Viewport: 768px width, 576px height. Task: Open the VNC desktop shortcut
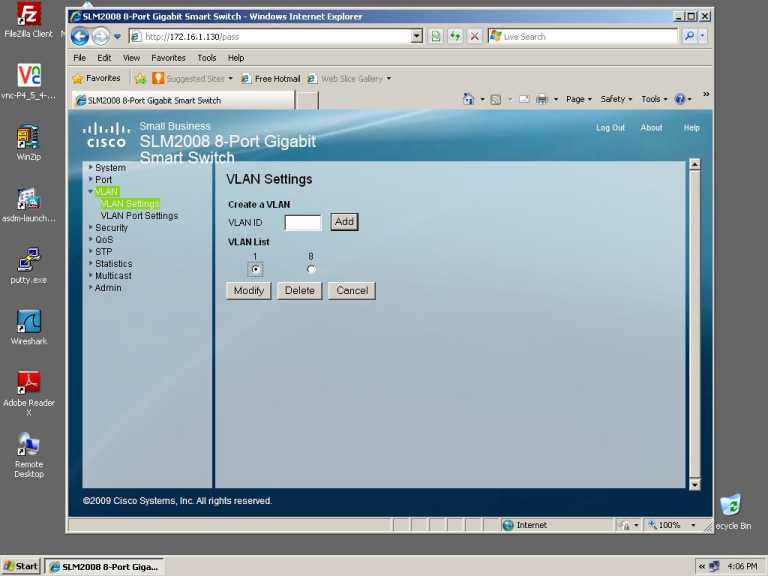28,81
